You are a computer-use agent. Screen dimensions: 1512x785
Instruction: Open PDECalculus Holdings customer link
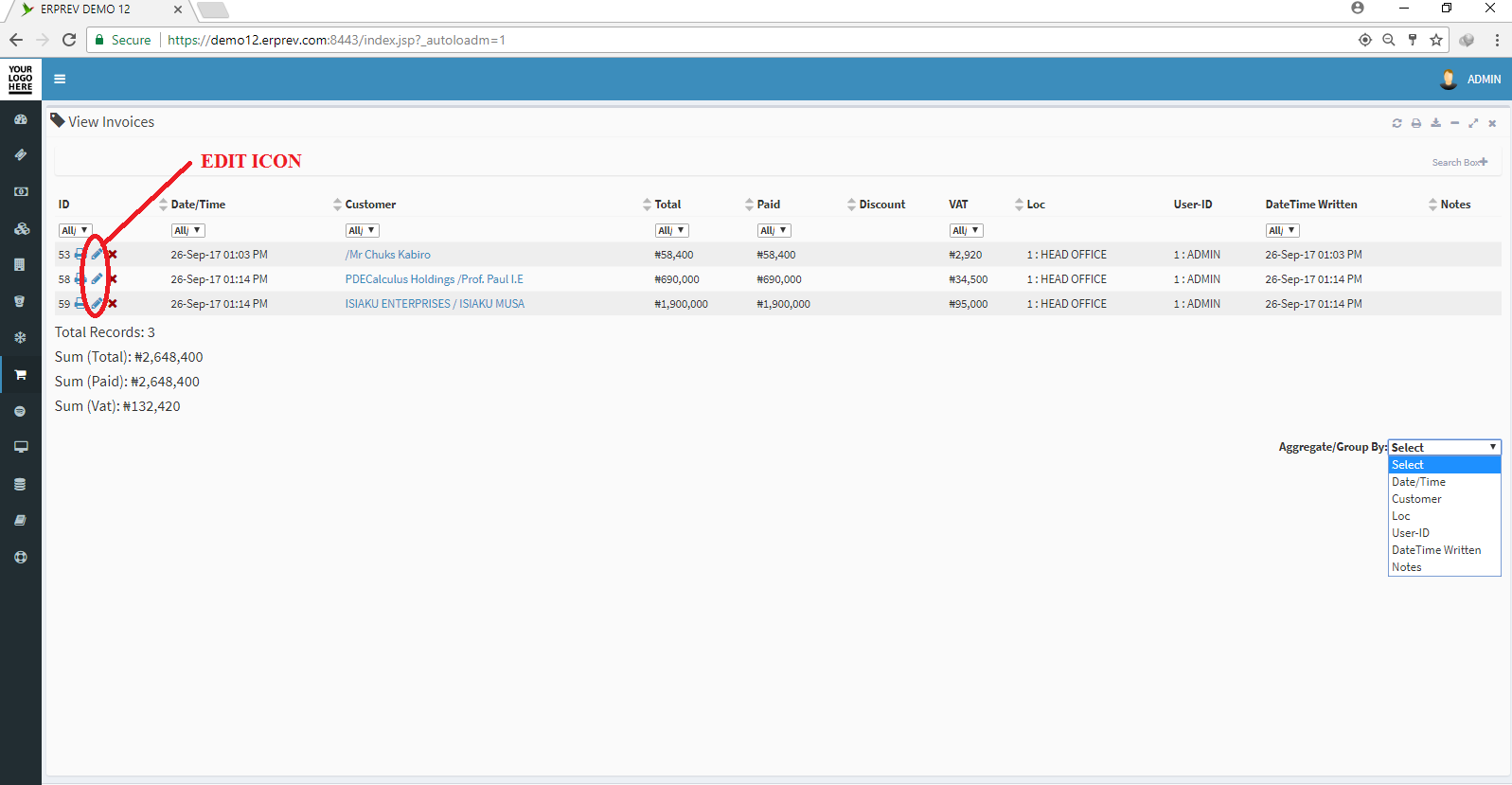434,279
